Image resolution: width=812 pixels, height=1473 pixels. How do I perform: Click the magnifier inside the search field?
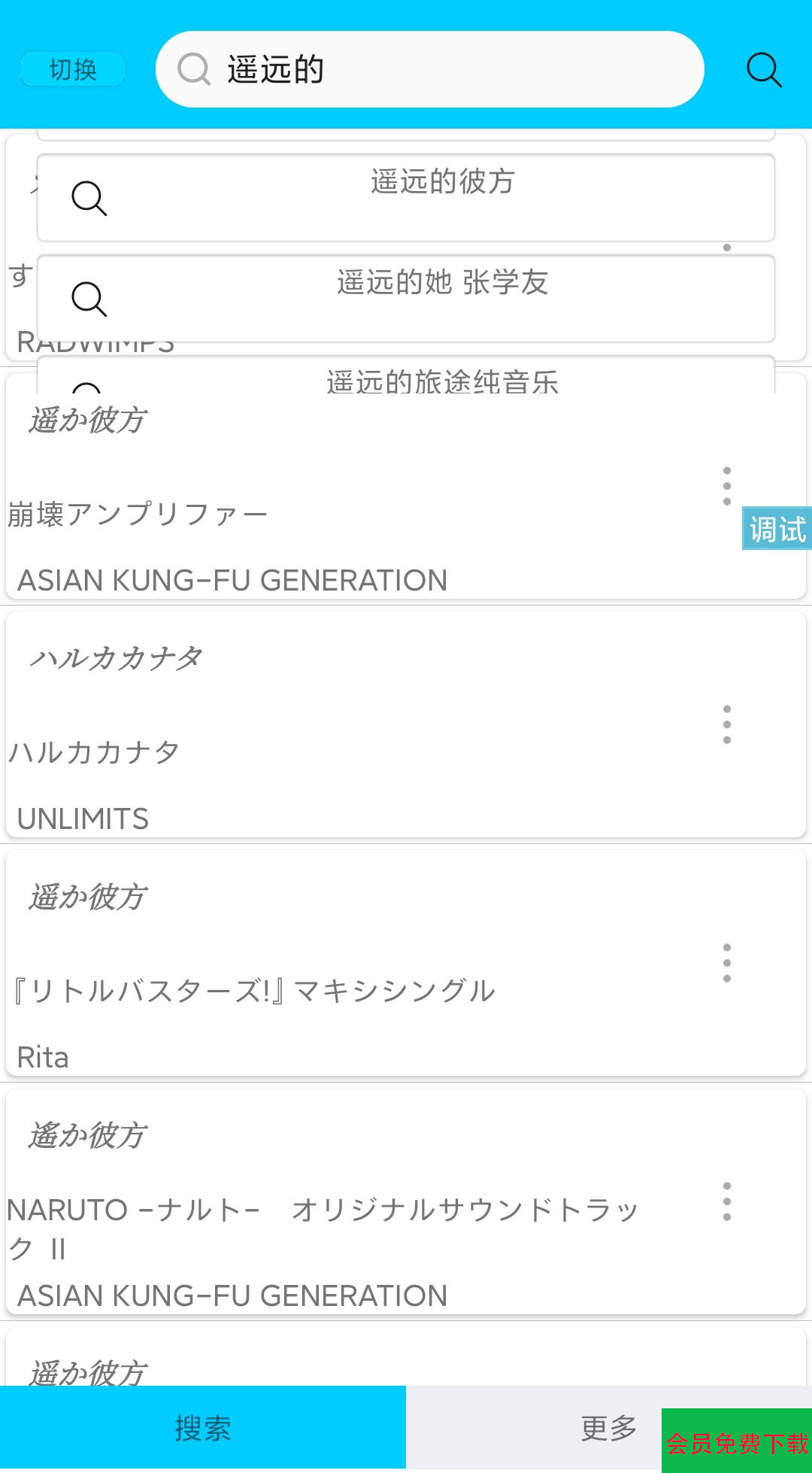(194, 70)
